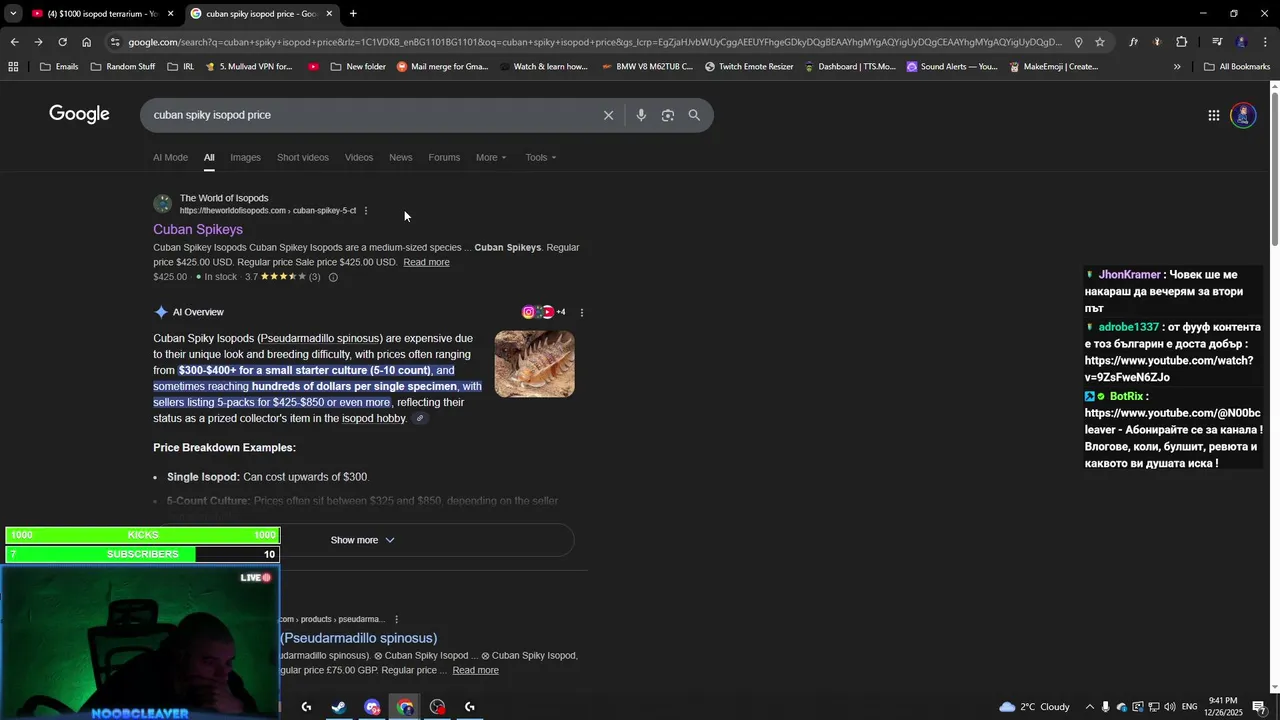Open the BMW V8 M62TUB bookmark

pyautogui.click(x=647, y=67)
